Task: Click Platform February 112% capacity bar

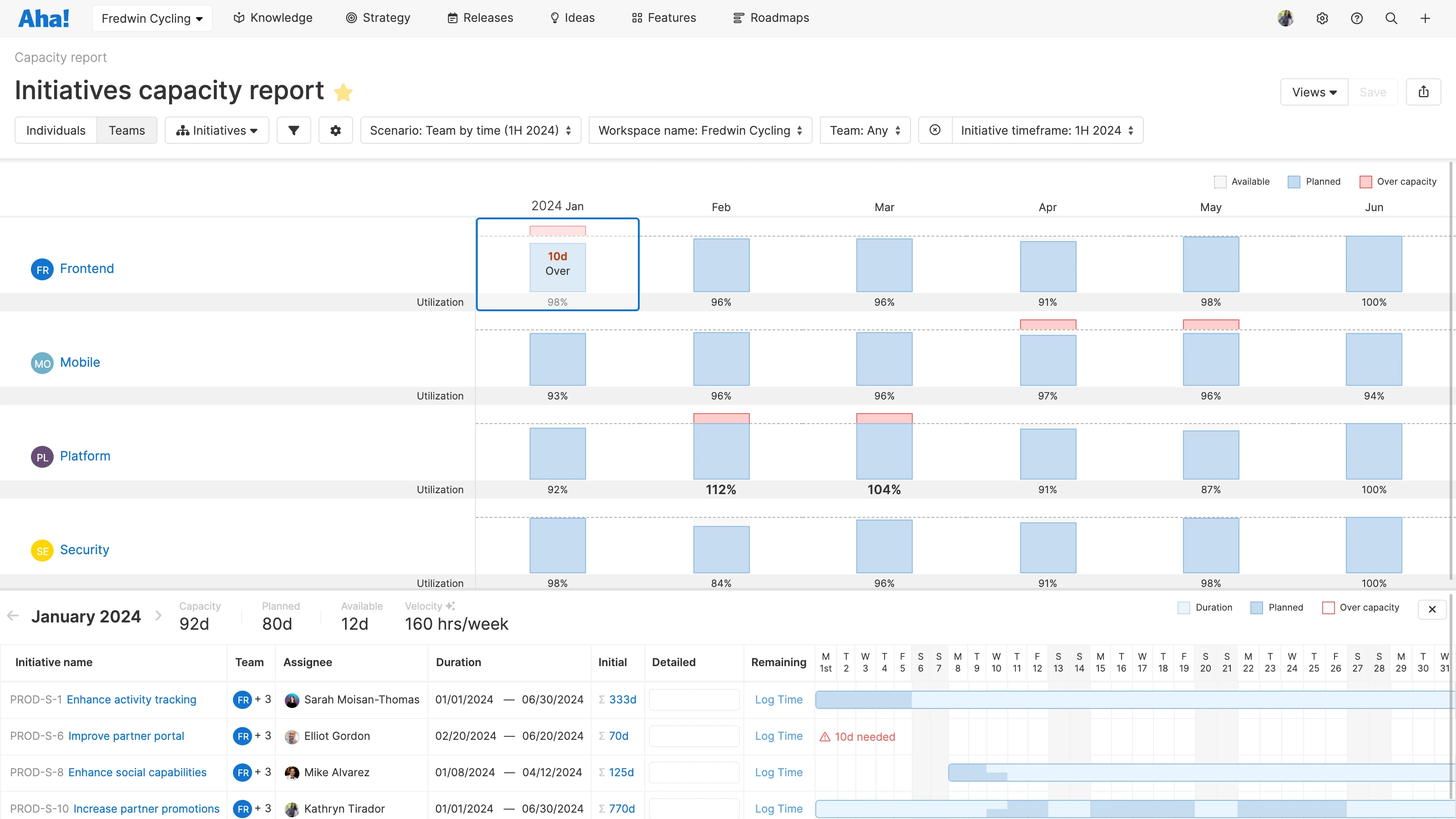Action: 721,450
